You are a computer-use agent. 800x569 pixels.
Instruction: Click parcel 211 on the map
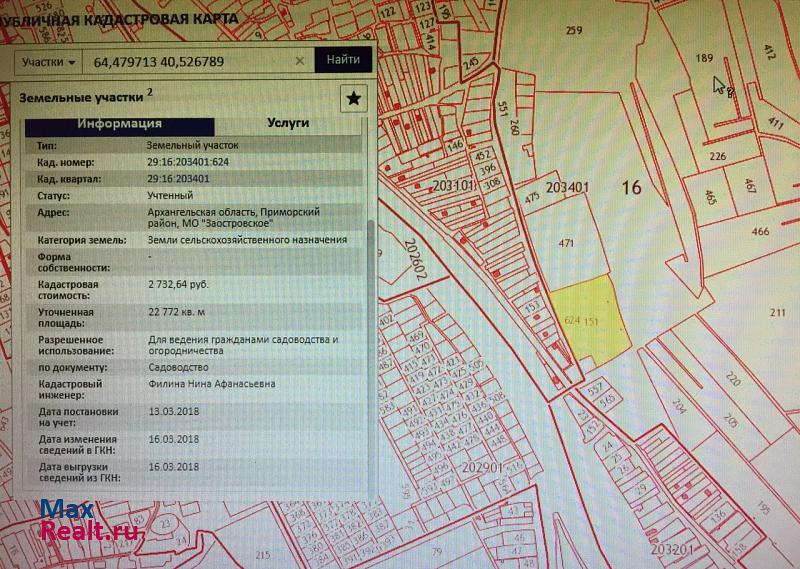[778, 313]
